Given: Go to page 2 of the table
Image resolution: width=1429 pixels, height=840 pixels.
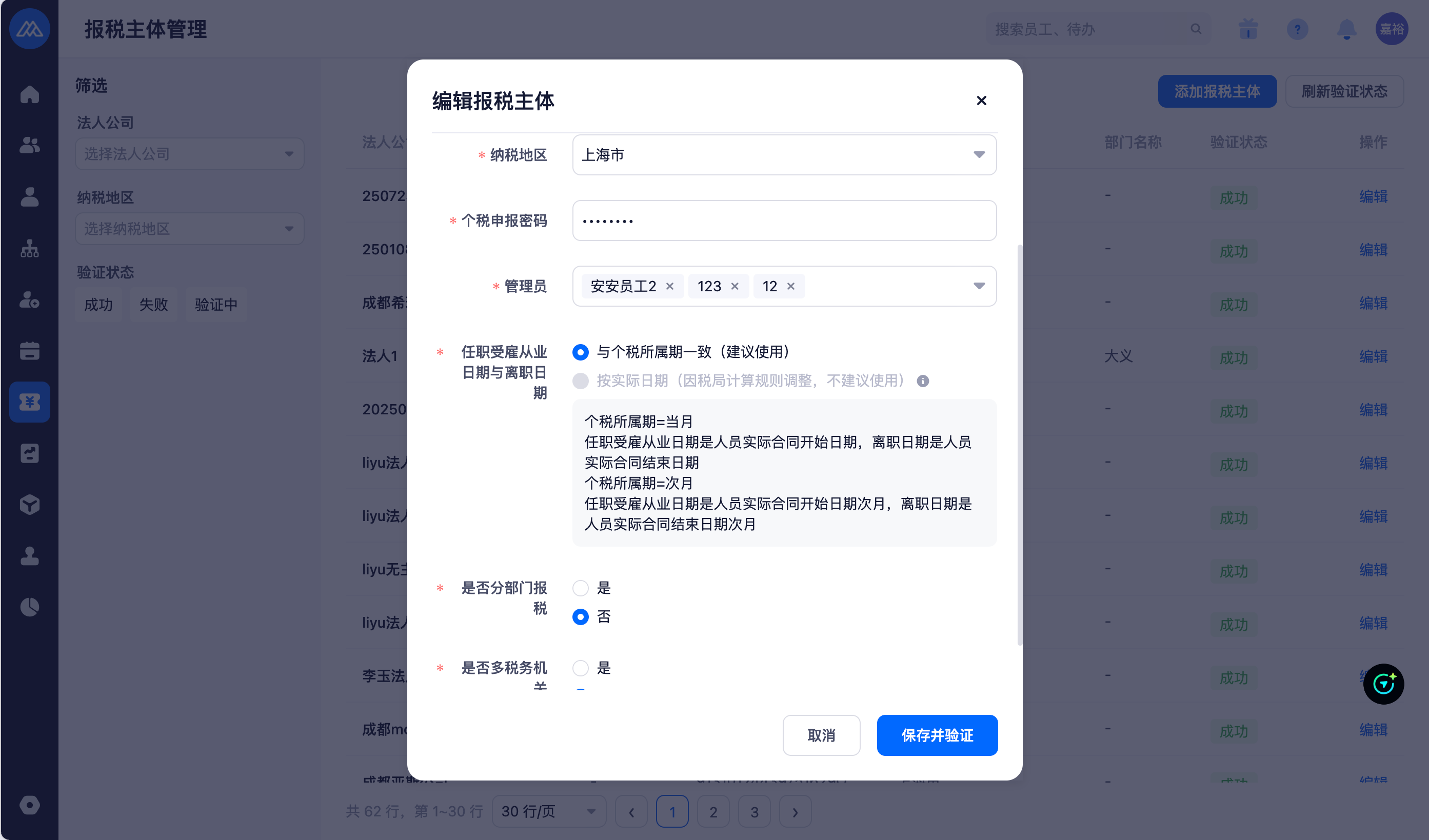Looking at the screenshot, I should [713, 811].
